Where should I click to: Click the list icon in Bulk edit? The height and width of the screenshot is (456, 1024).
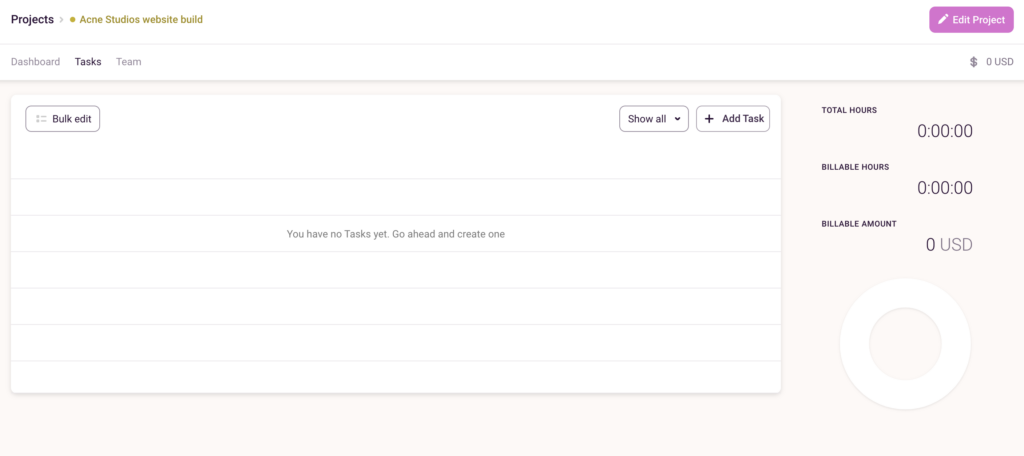point(41,119)
